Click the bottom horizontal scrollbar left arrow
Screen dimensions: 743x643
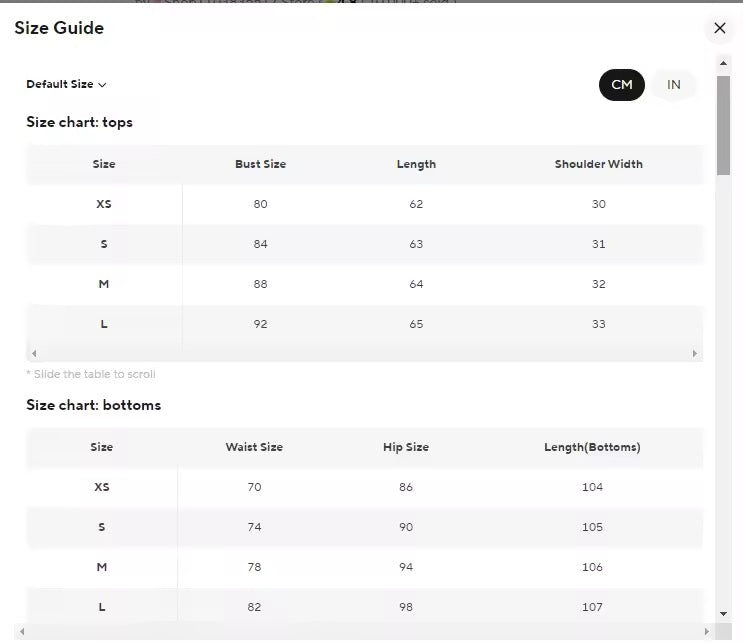pyautogui.click(x=22, y=632)
